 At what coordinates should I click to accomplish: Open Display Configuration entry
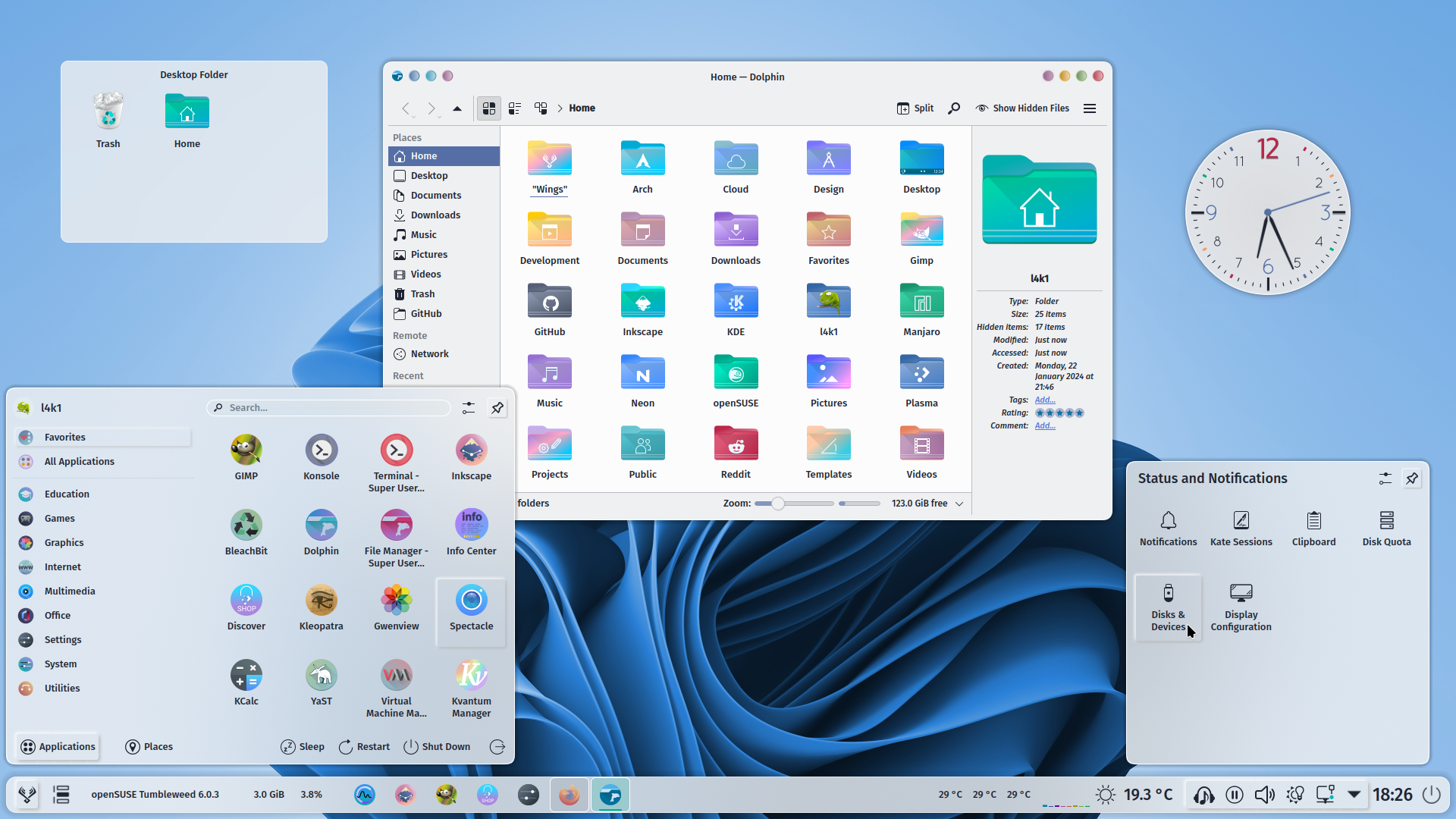coord(1241,607)
